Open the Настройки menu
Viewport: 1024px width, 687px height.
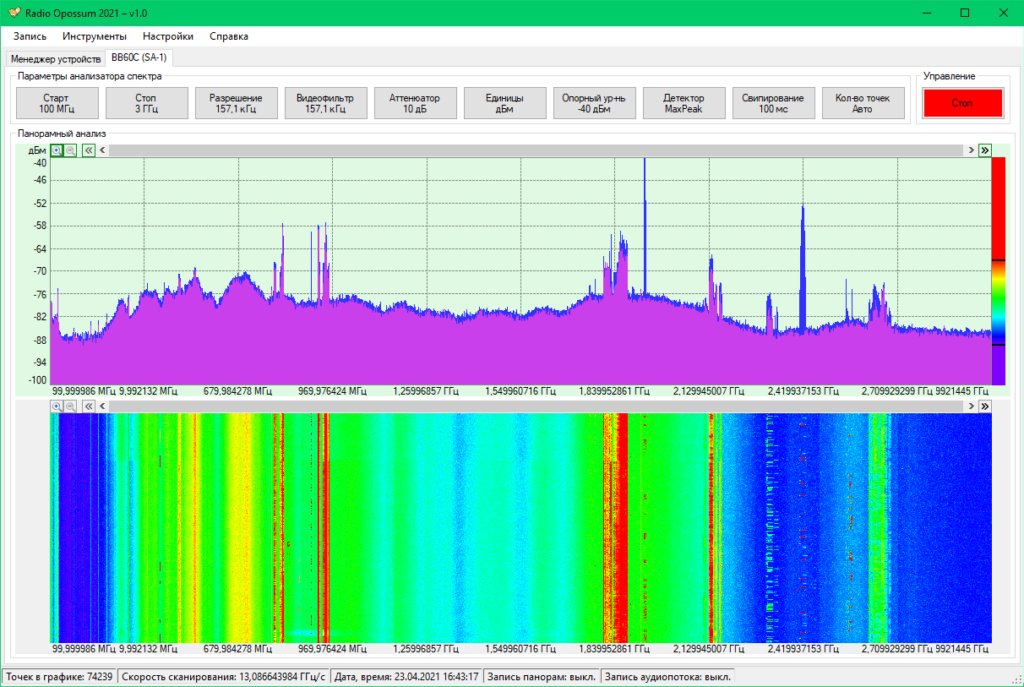(168, 36)
